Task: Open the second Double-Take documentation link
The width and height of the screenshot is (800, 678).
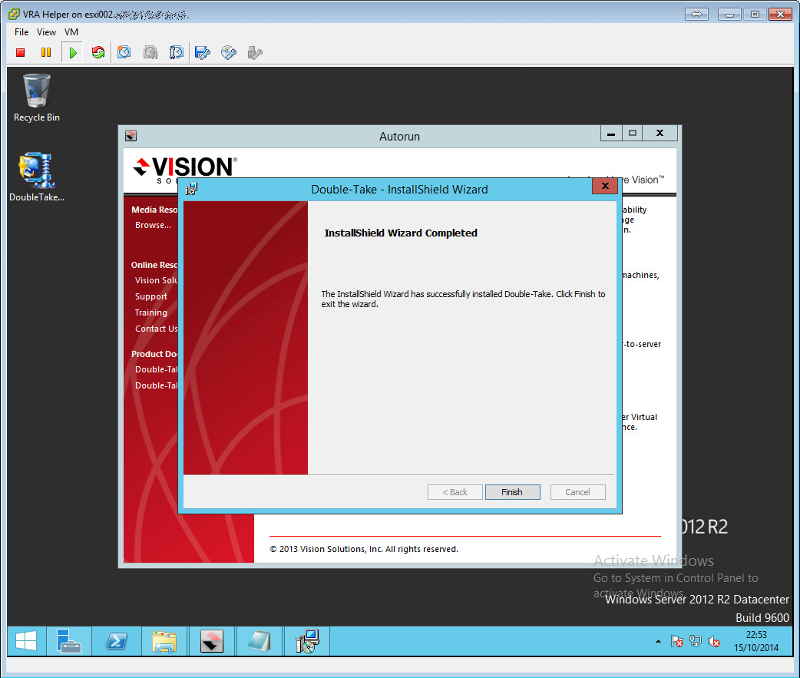Action: 156,386
